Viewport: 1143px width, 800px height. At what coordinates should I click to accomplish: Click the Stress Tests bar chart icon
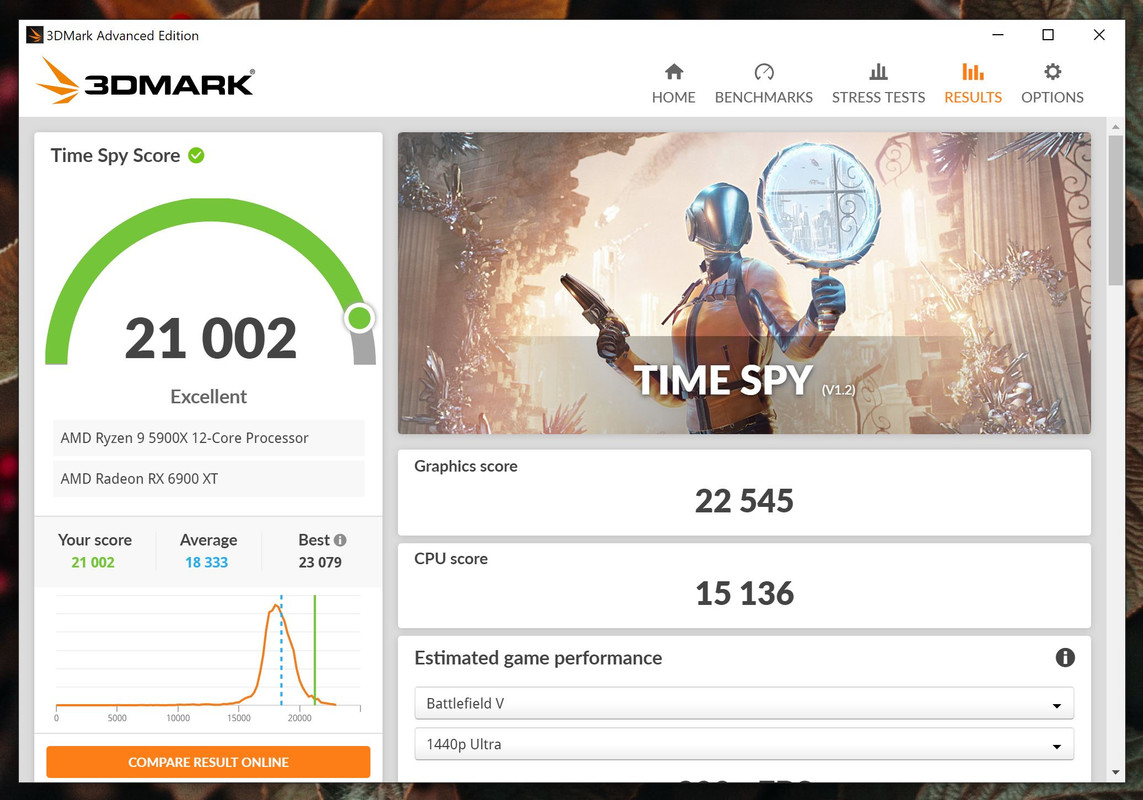(878, 71)
